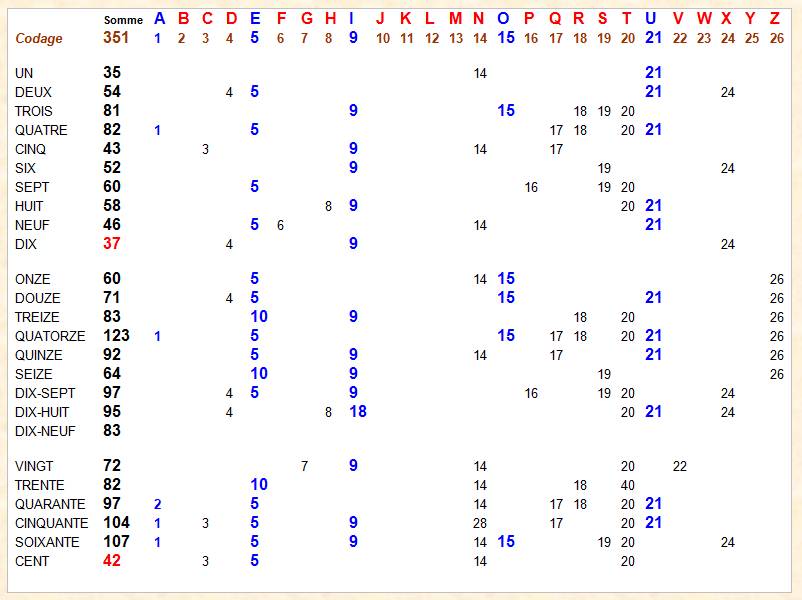Select blue value 2 in QUARANTE row
Screen dimensions: 802x600
click(157, 504)
